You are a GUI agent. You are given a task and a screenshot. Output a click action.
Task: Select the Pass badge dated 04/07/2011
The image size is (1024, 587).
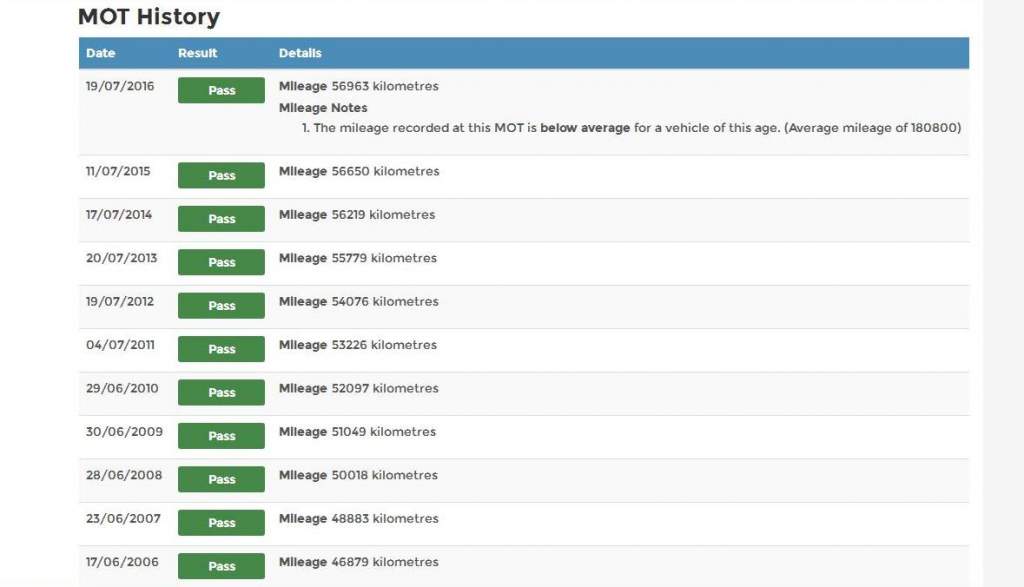click(221, 349)
